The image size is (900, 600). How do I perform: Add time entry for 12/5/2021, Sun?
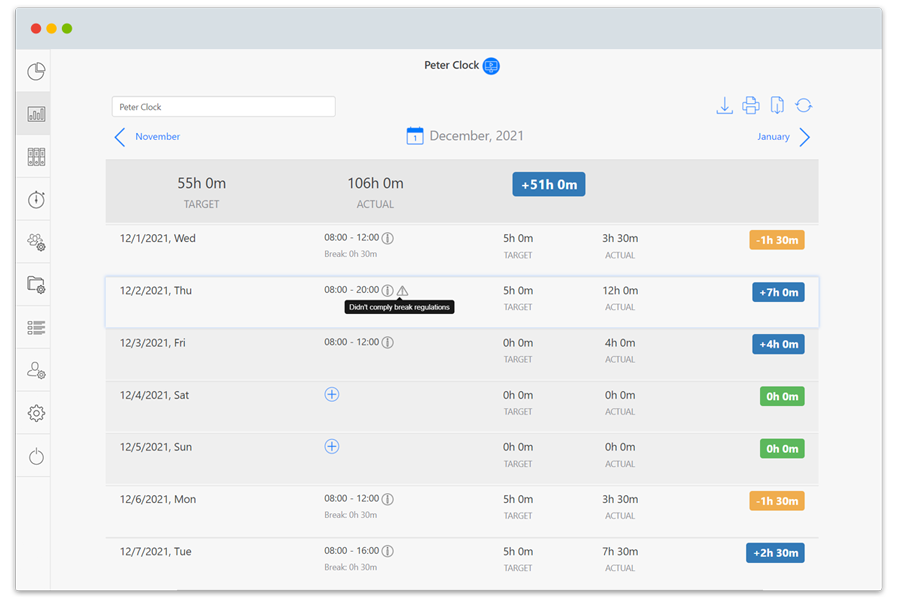[x=332, y=447]
